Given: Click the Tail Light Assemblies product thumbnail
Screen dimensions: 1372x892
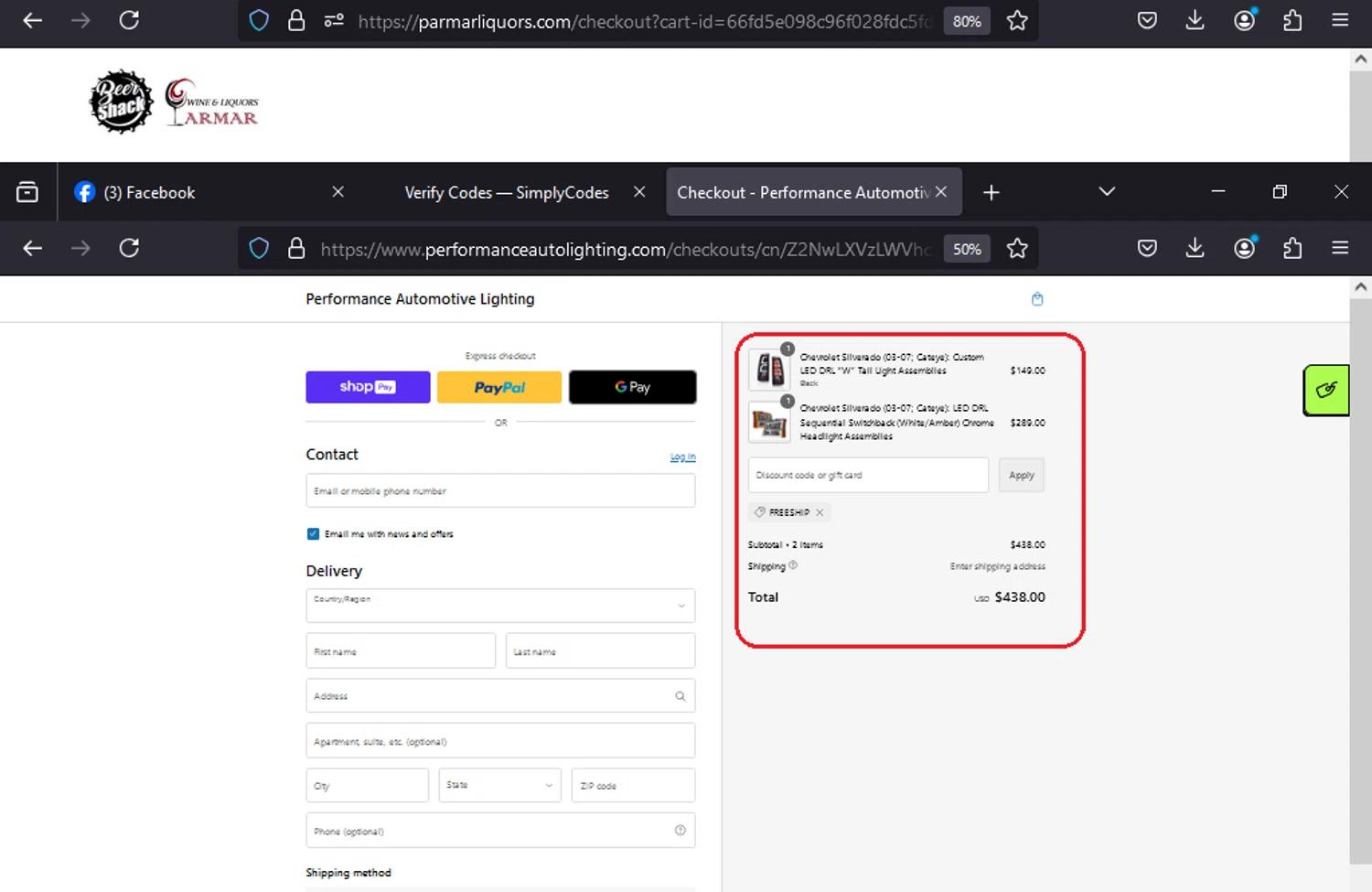Looking at the screenshot, I should [x=769, y=370].
